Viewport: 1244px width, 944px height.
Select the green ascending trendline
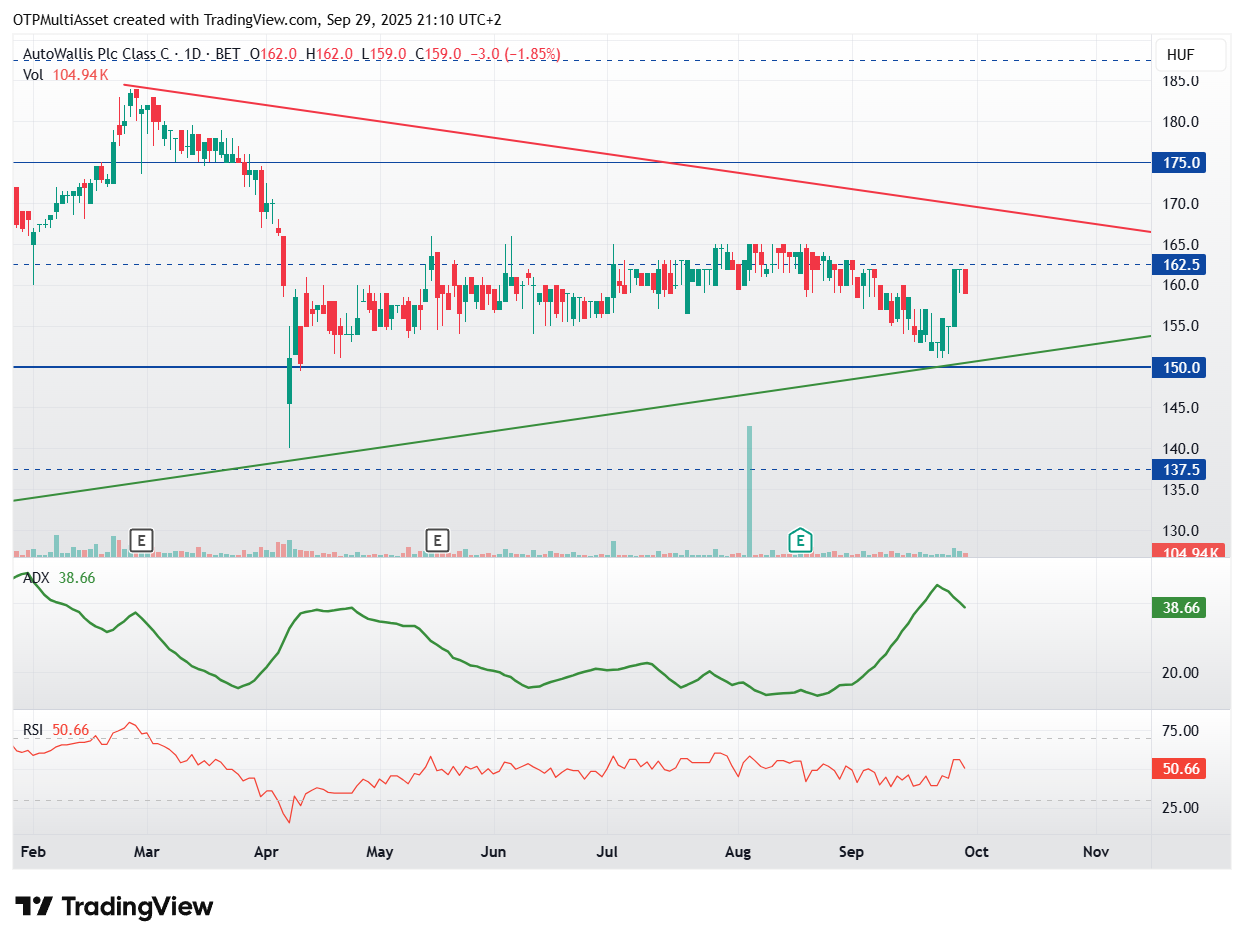(580, 418)
